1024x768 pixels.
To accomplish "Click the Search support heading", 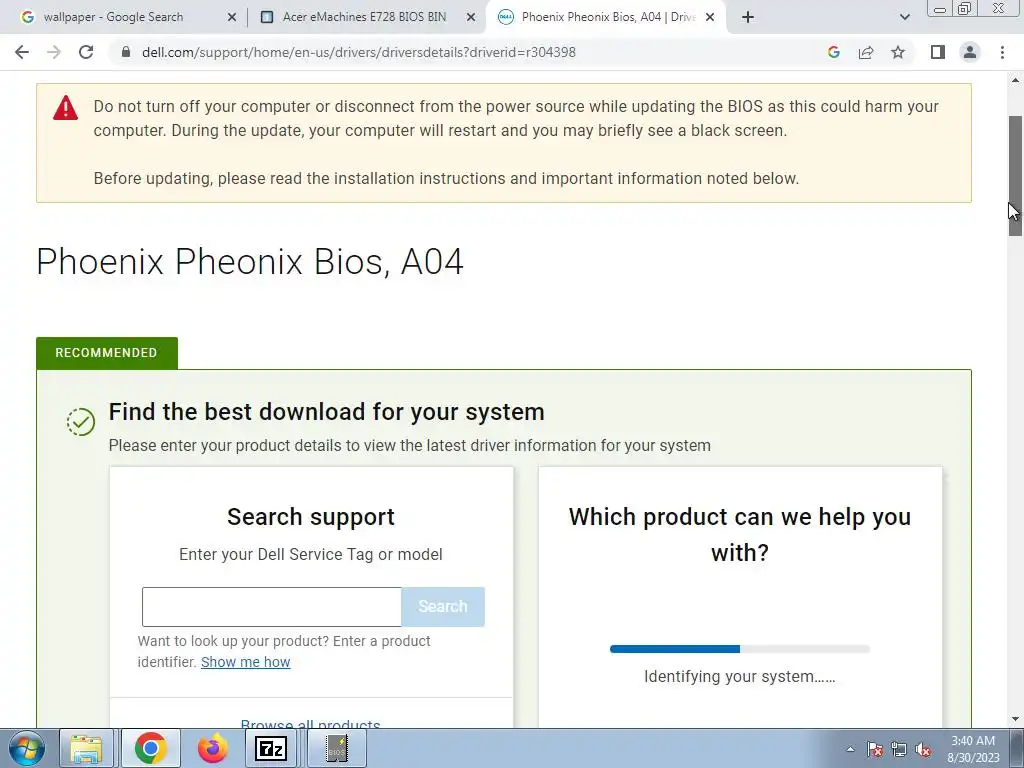I will tap(311, 517).
